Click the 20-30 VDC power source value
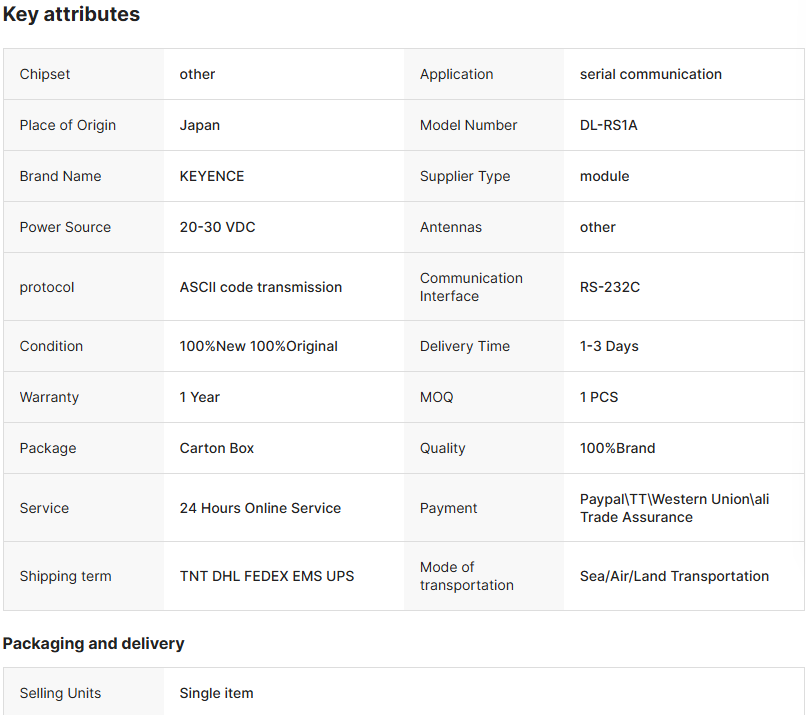Screen dimensions: 806x715 [x=217, y=227]
